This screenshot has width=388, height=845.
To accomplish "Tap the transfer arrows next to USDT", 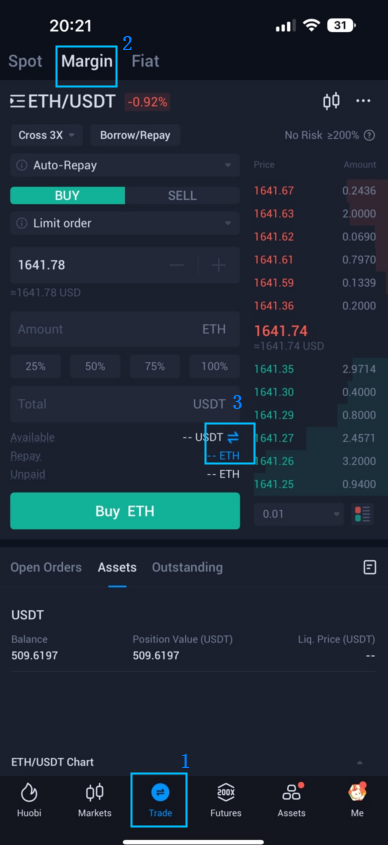I will click(233, 437).
